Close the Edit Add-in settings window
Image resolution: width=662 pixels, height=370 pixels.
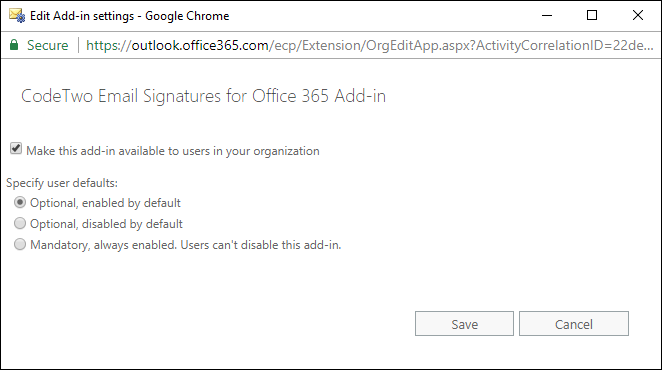click(x=638, y=16)
